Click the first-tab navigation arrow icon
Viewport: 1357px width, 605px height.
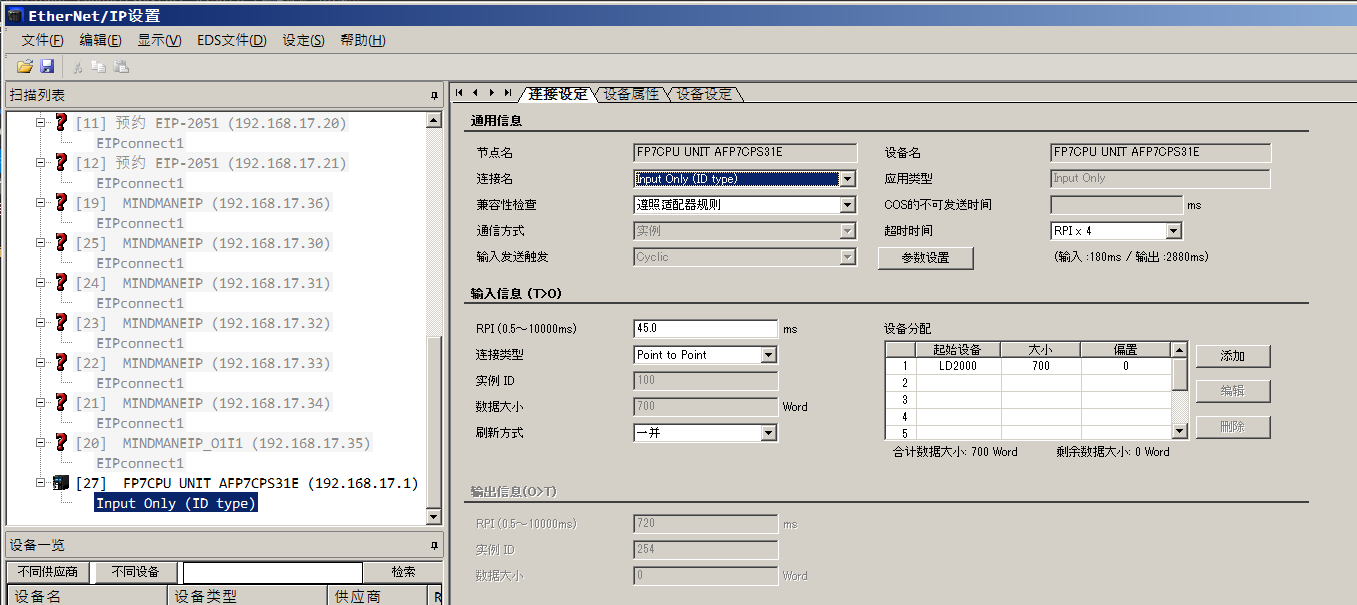459,93
